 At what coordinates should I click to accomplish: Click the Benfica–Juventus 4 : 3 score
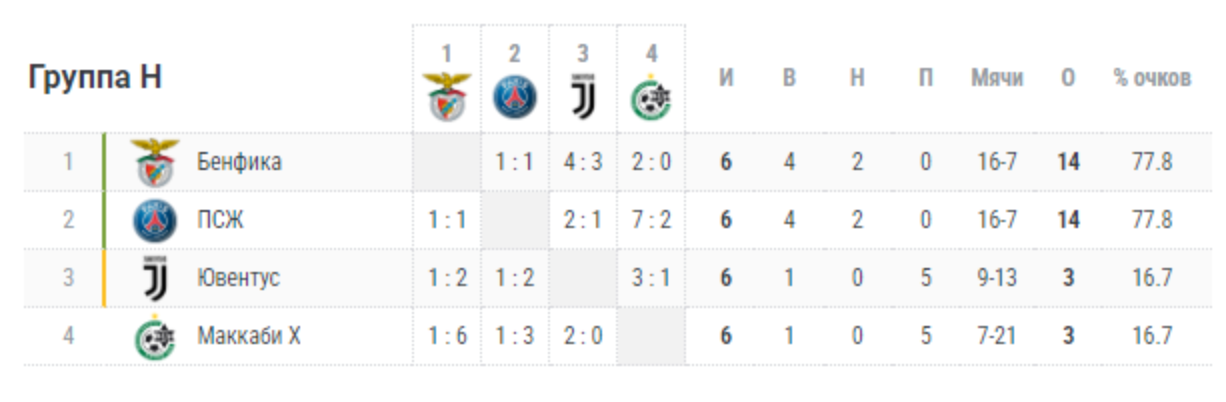[x=583, y=162]
